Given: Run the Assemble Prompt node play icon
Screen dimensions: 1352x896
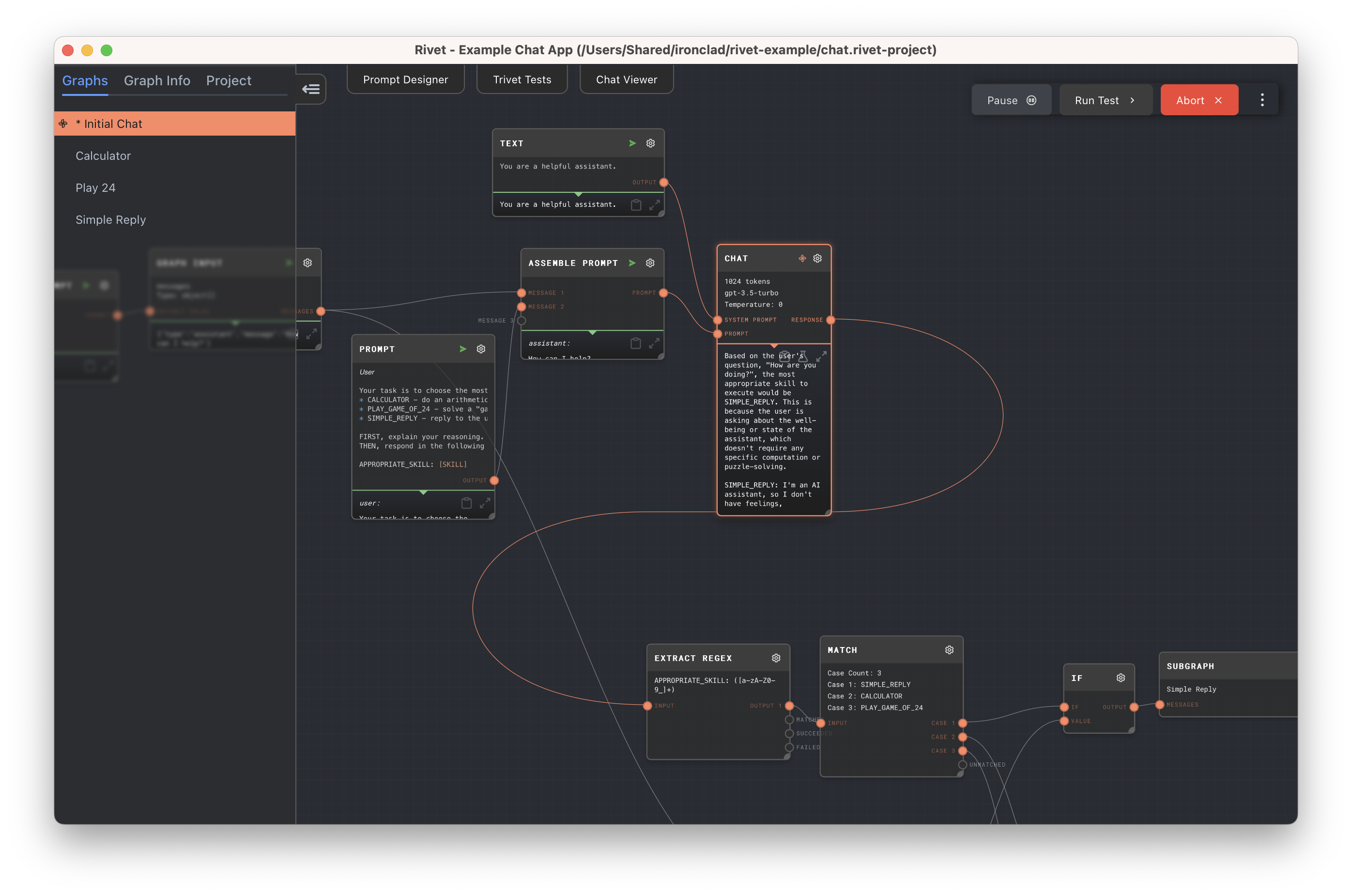Looking at the screenshot, I should pos(632,263).
